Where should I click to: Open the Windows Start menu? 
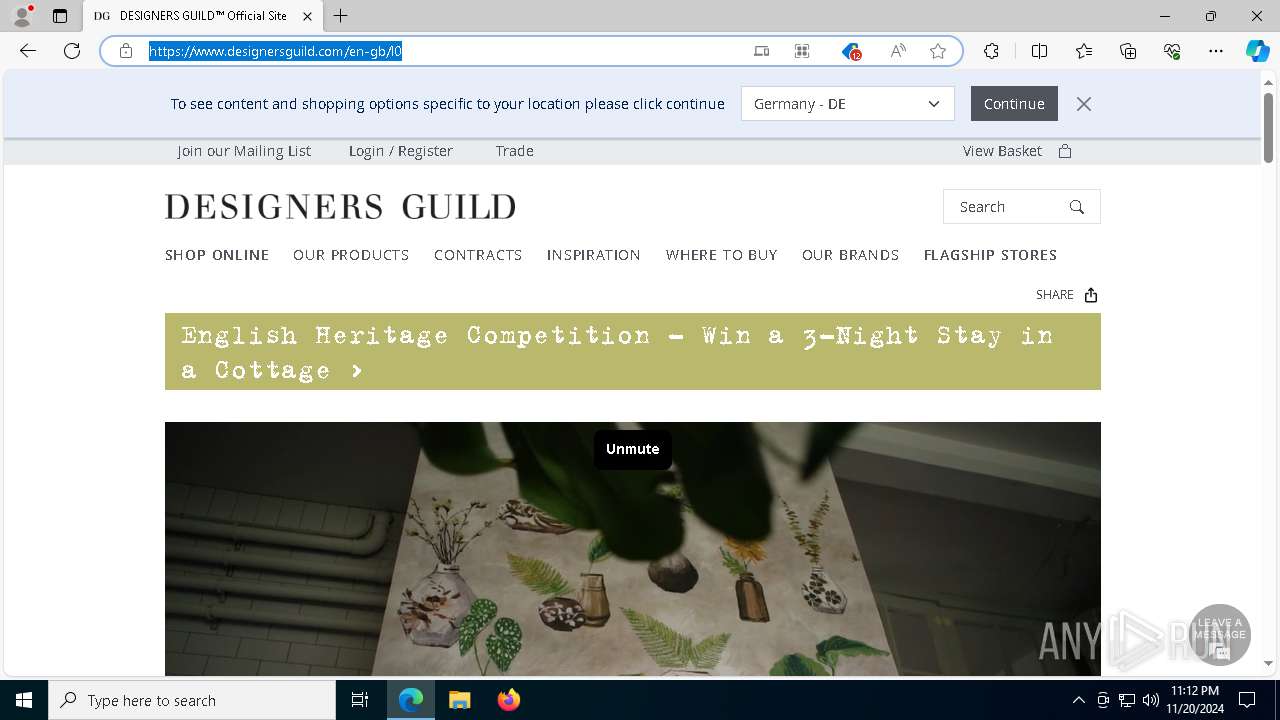(24, 700)
